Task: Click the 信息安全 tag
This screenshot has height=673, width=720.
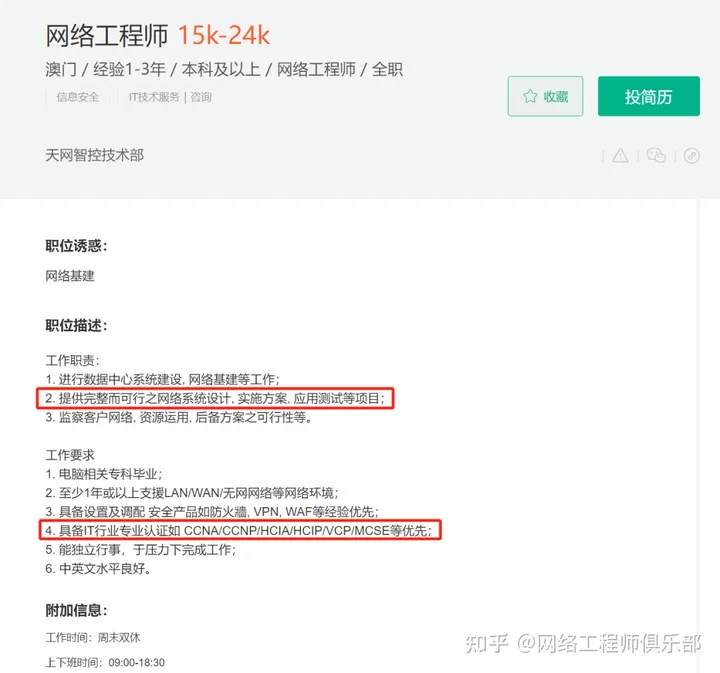Action: coord(78,97)
